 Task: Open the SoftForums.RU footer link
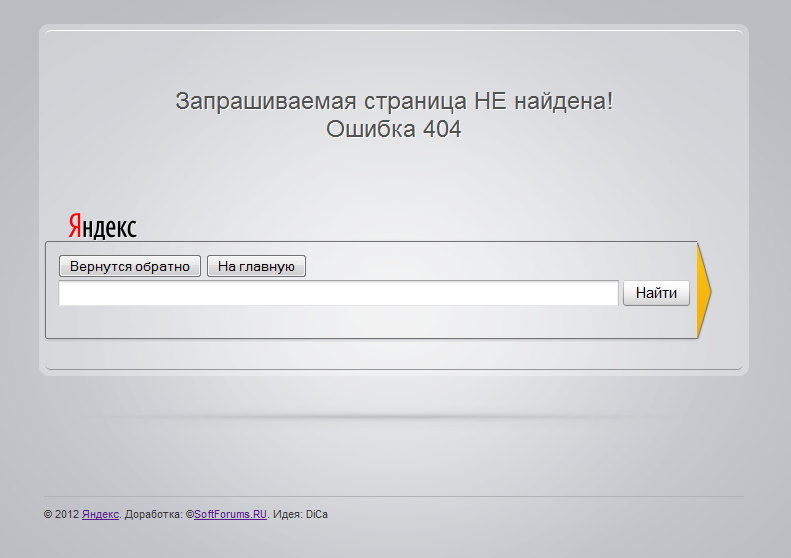230,514
